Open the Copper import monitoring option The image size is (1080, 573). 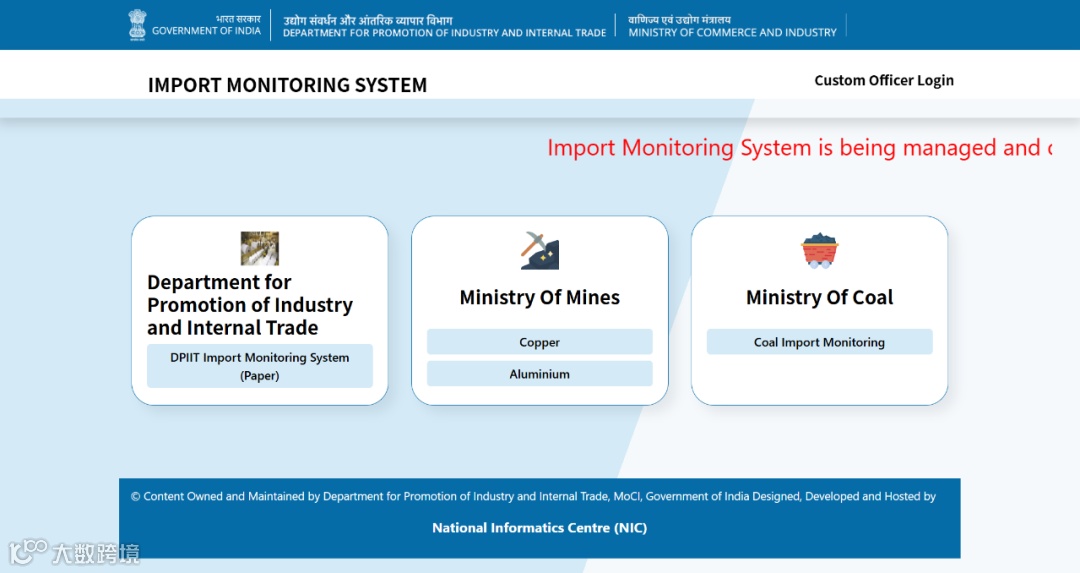(x=539, y=342)
